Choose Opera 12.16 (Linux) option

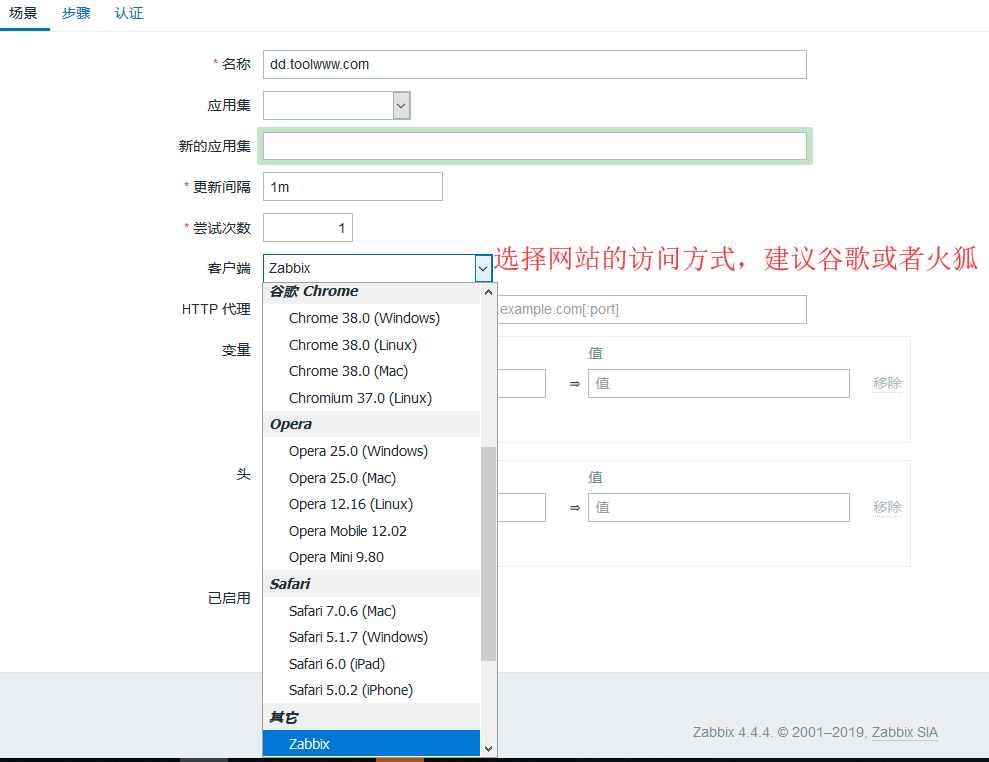point(371,504)
